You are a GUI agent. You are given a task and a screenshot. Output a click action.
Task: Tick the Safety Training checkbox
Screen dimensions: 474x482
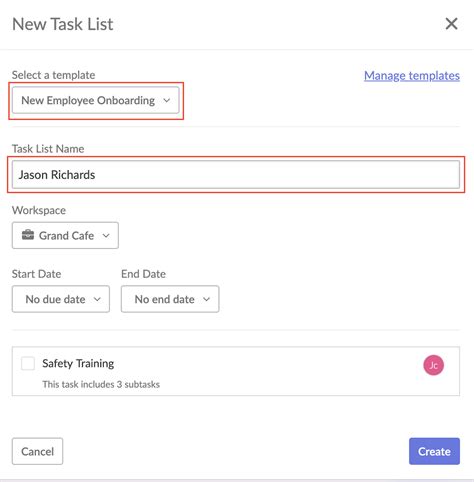pos(28,363)
